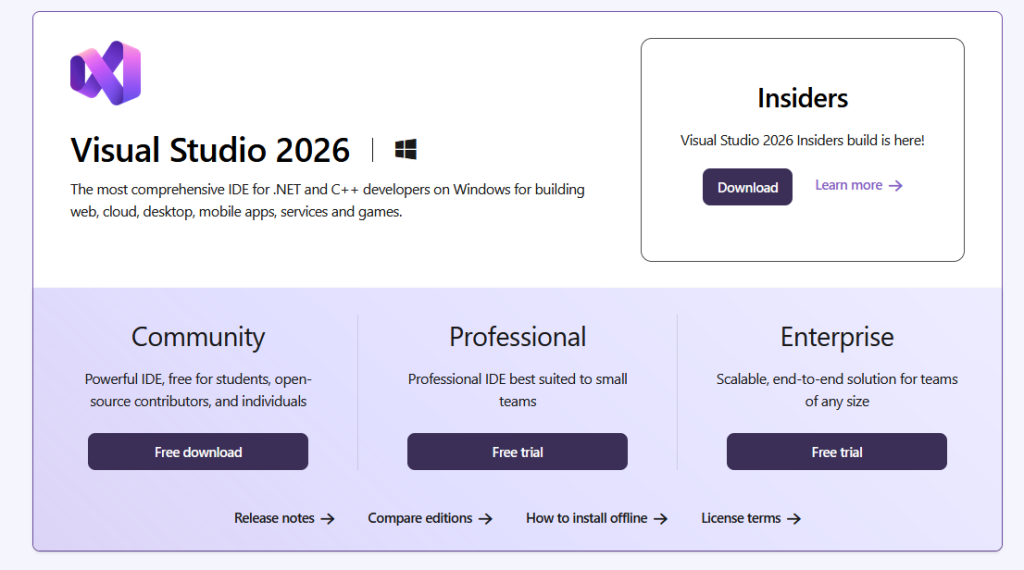Open How to install offline link
The height and width of the screenshot is (570, 1024).
[597, 518]
